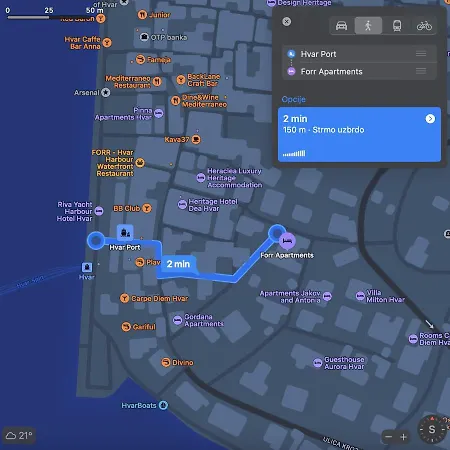Edit the Forr Apartments destination field
This screenshot has height=450, width=450.
point(359,71)
